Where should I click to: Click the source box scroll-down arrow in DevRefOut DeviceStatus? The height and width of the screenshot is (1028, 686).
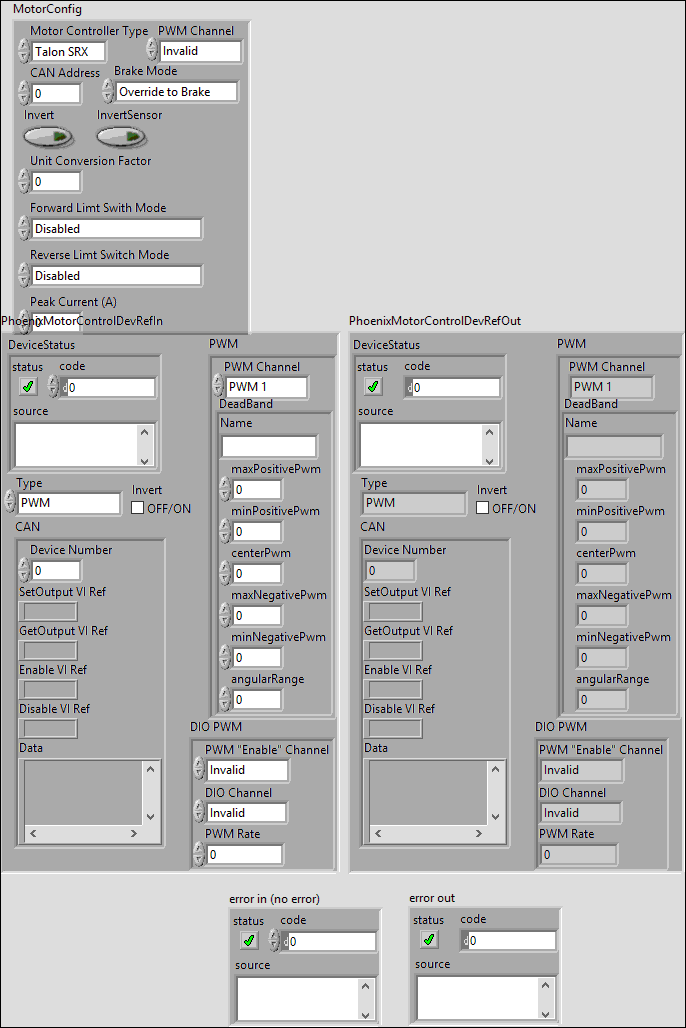click(489, 461)
